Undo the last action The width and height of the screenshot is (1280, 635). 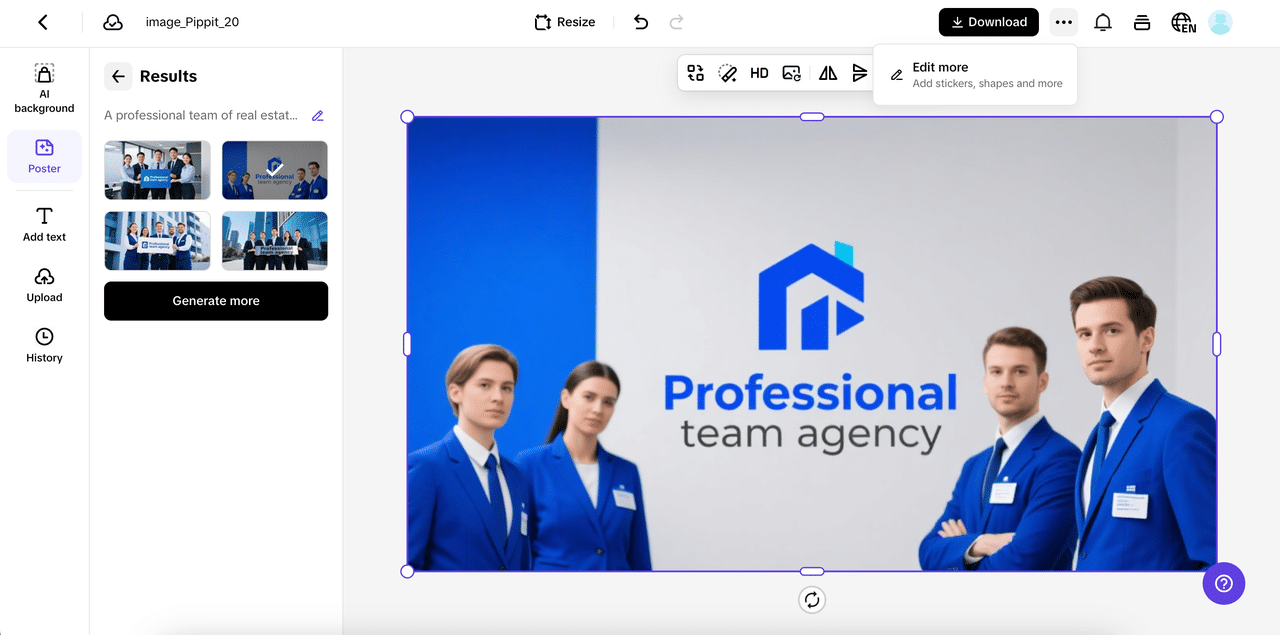(641, 22)
